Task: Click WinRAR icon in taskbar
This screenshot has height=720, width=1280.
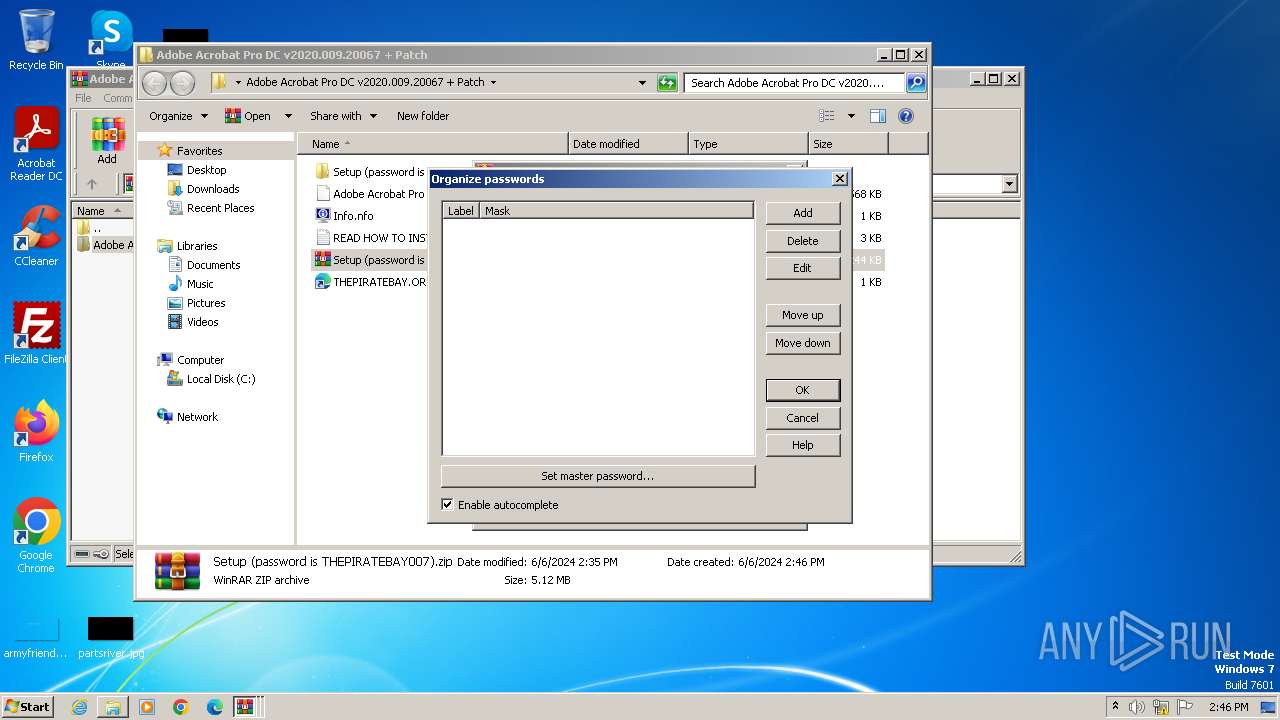Action: (245, 707)
